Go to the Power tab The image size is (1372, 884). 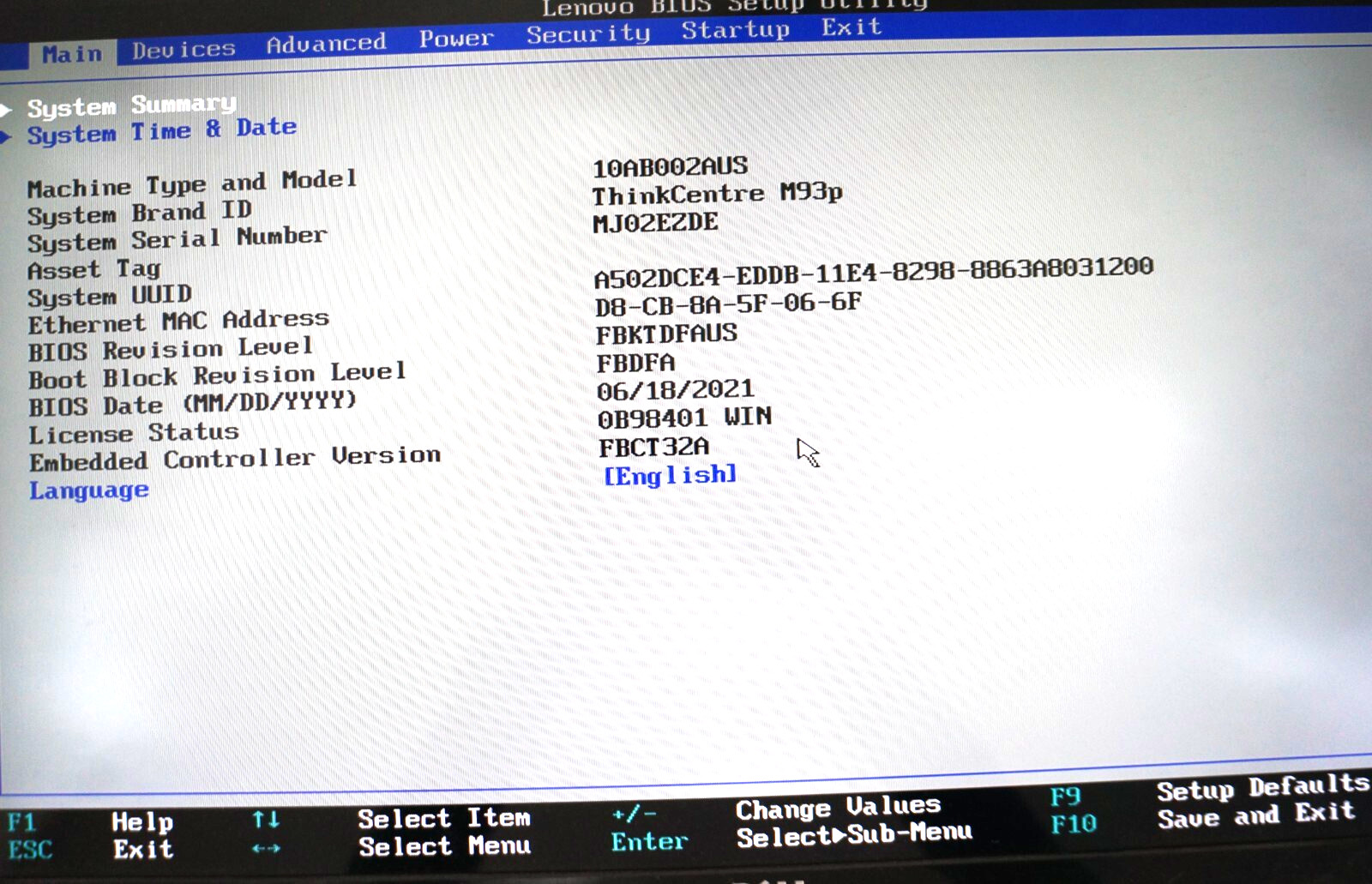click(x=456, y=39)
